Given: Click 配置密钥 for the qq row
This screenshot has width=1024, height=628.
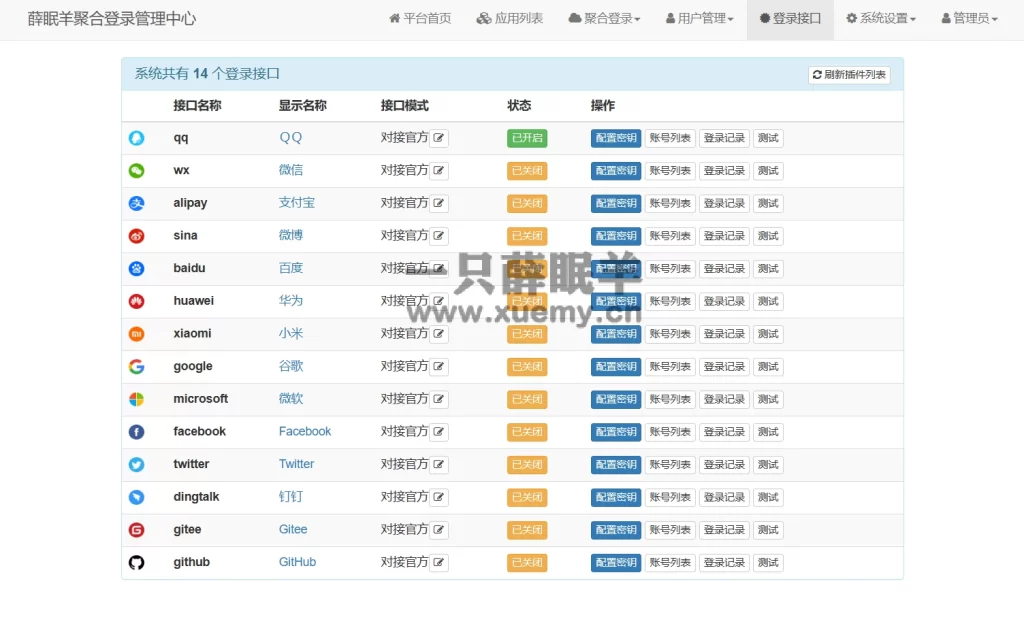Looking at the screenshot, I should coord(616,138).
